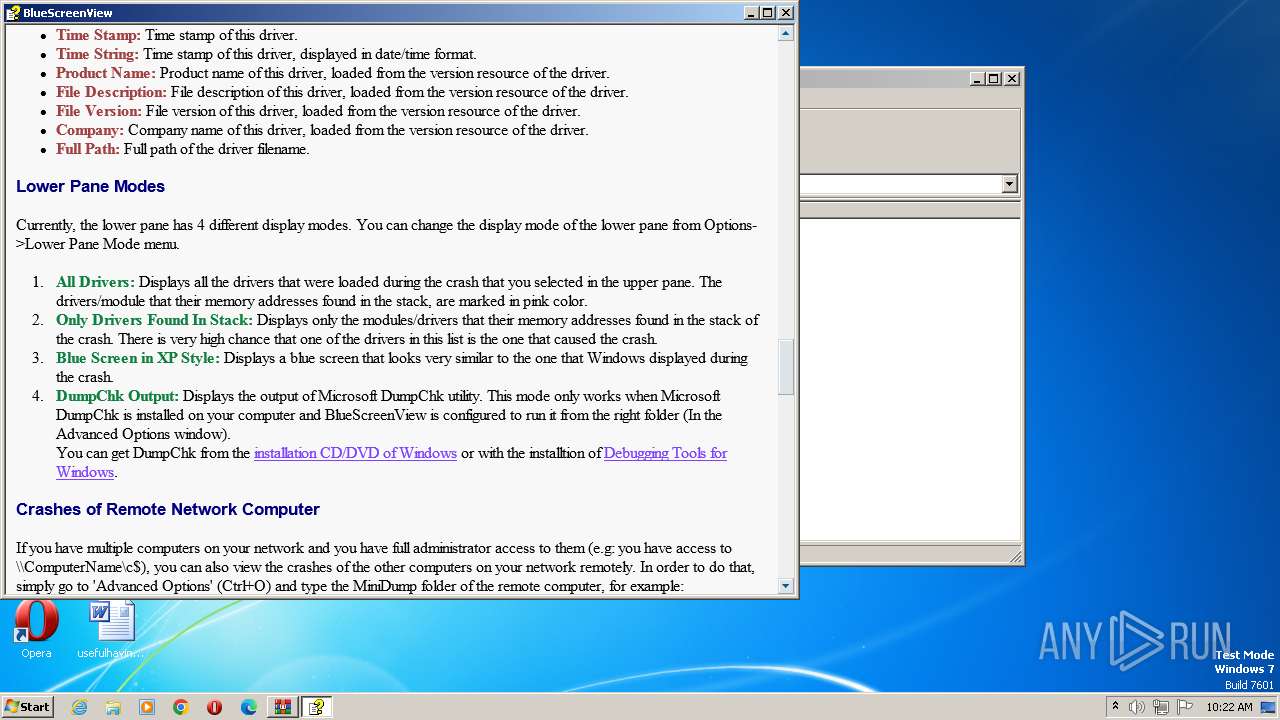Click the 'Only Drivers Found In Stack:' label
The height and width of the screenshot is (720, 1280).
[154, 320]
